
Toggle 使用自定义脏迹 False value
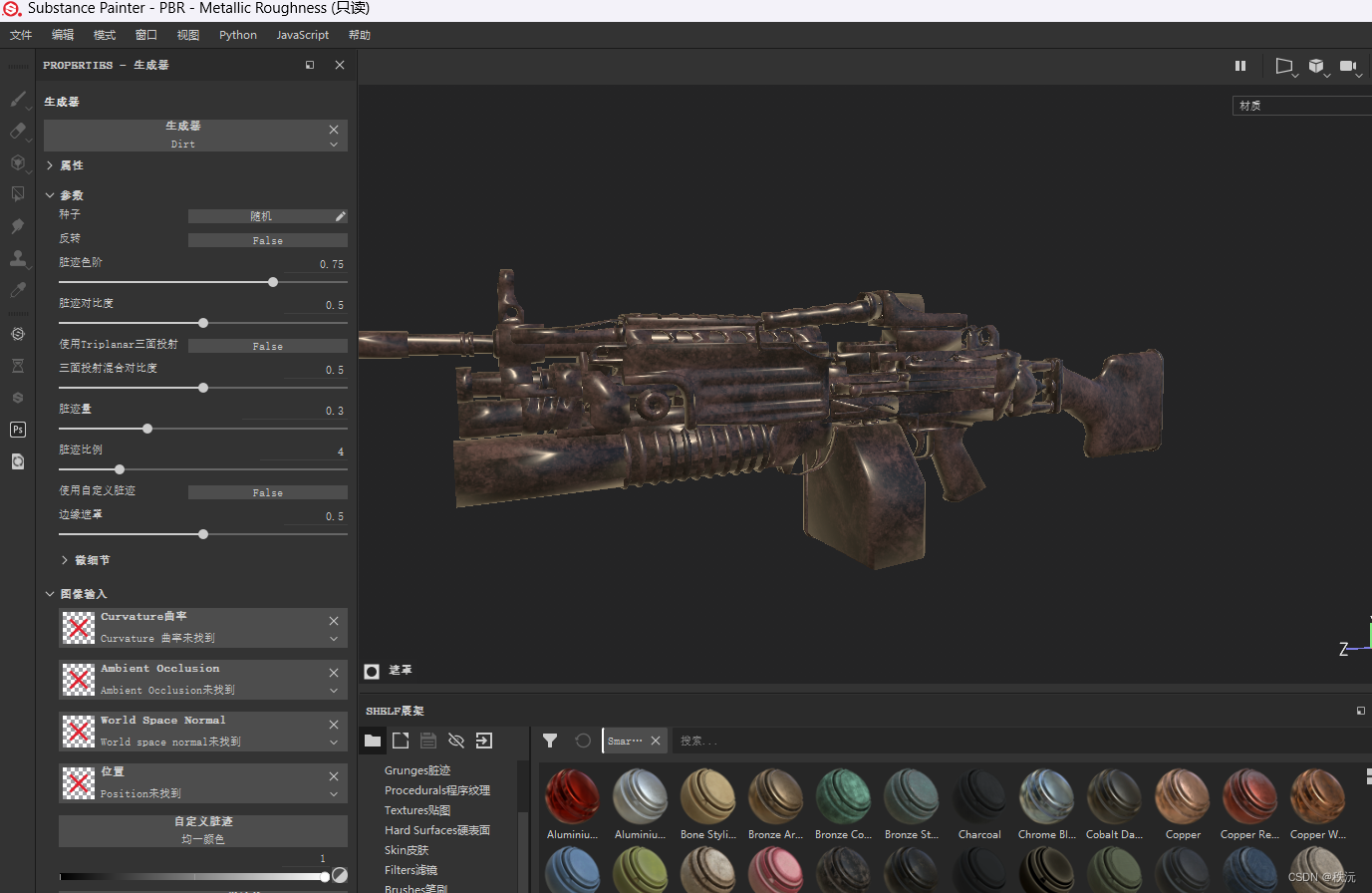(x=268, y=492)
